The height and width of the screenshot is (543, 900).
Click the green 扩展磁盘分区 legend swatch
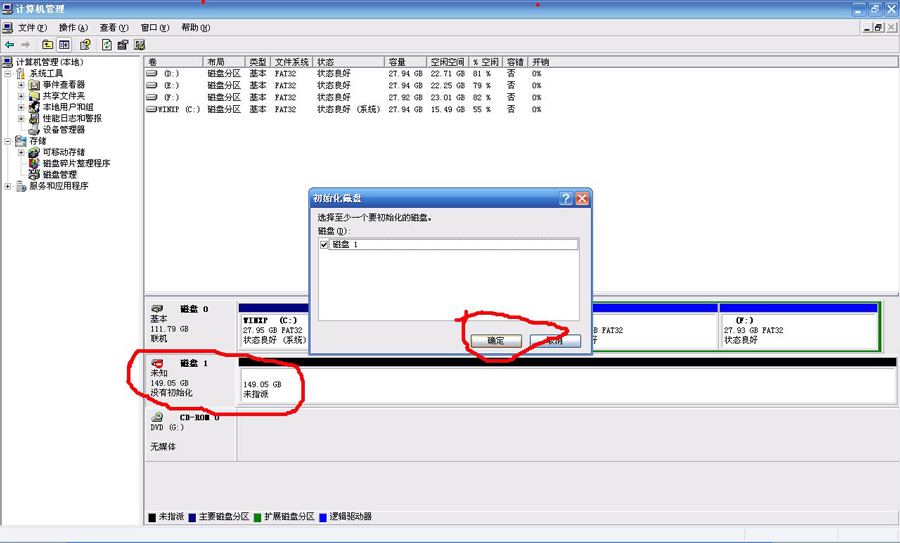pos(257,517)
